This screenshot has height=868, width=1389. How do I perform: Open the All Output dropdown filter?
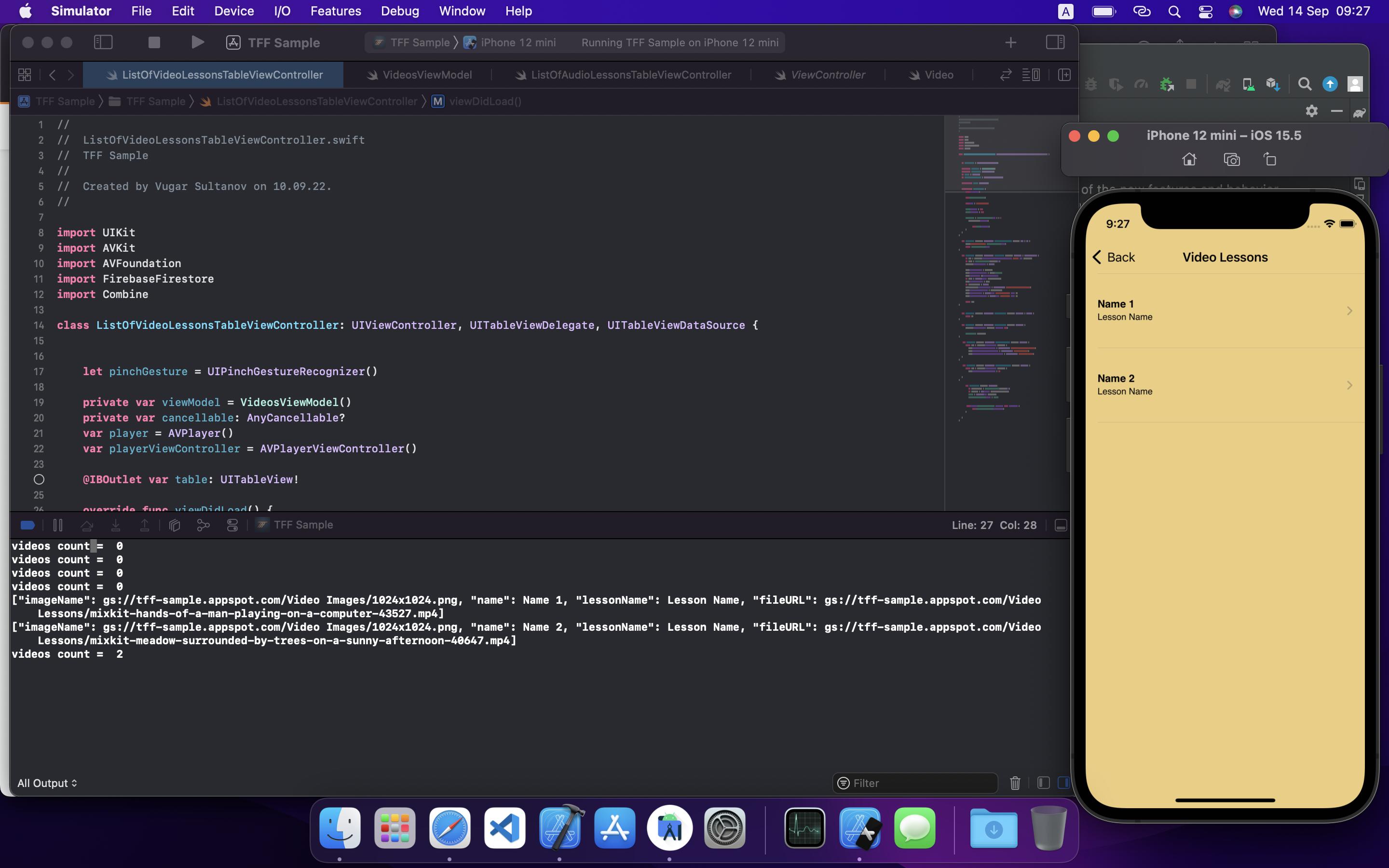click(46, 783)
